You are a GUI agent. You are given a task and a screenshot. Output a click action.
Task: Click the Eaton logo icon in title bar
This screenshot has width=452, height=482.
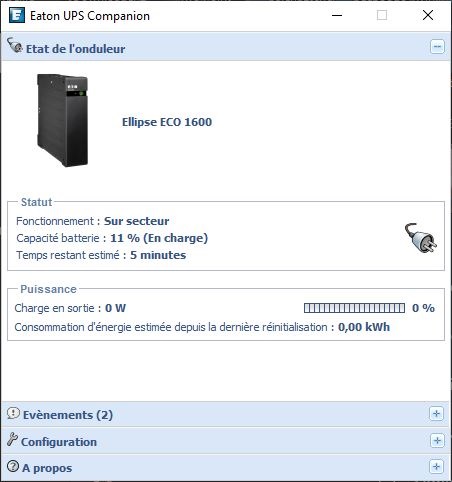tap(17, 15)
